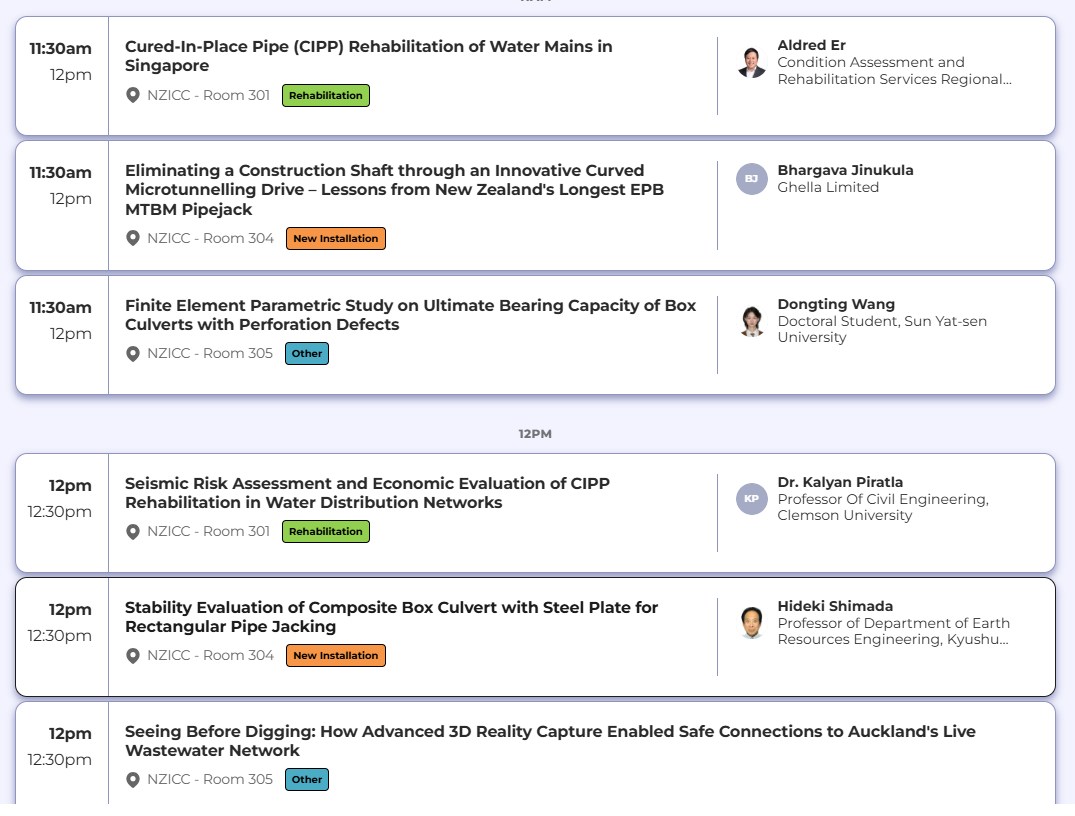The width and height of the screenshot is (1075, 816).
Task: Open Aldred Er's profile photo
Action: [x=752, y=62]
